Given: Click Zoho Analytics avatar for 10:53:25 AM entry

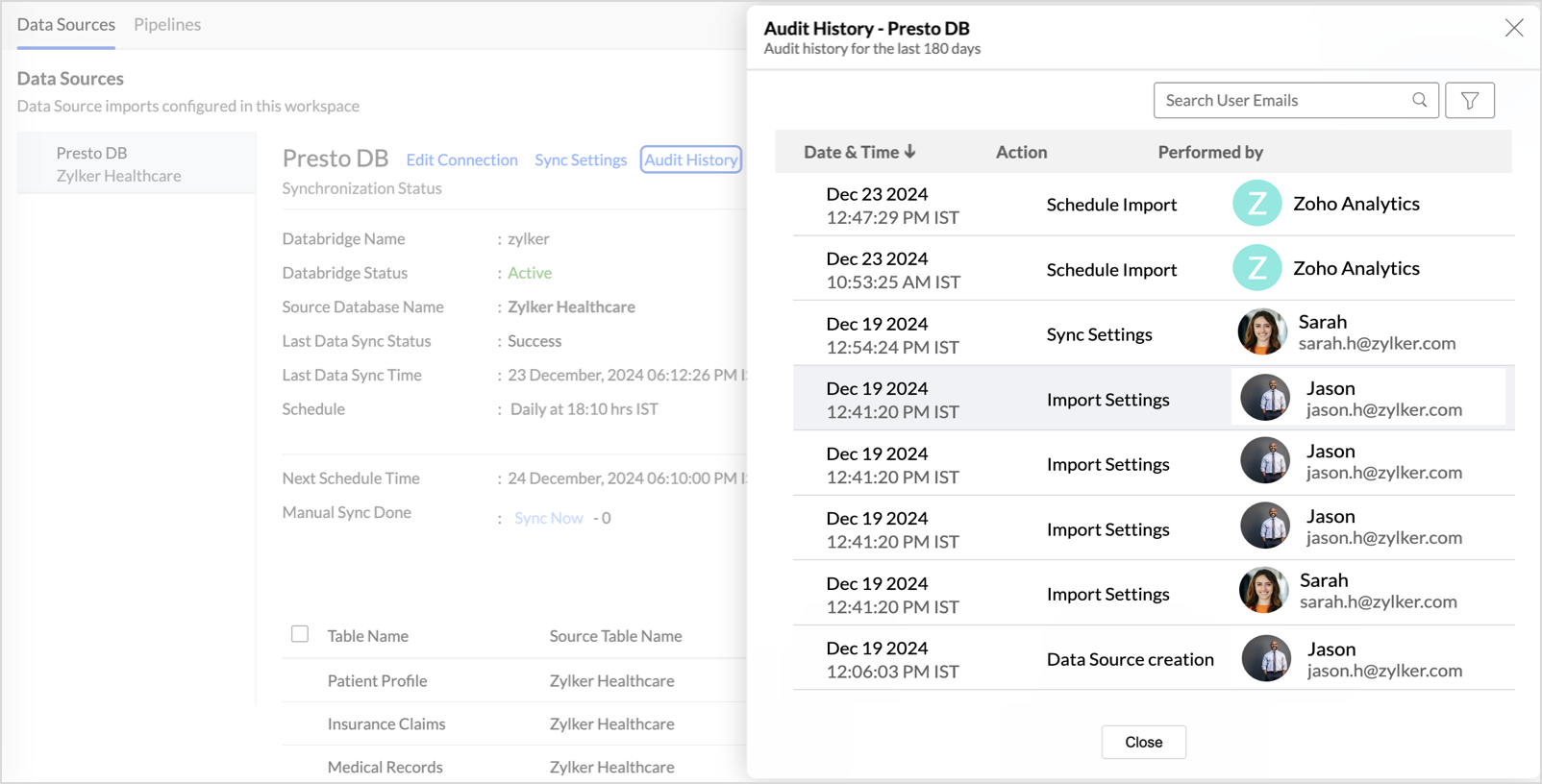Looking at the screenshot, I should pyautogui.click(x=1256, y=268).
